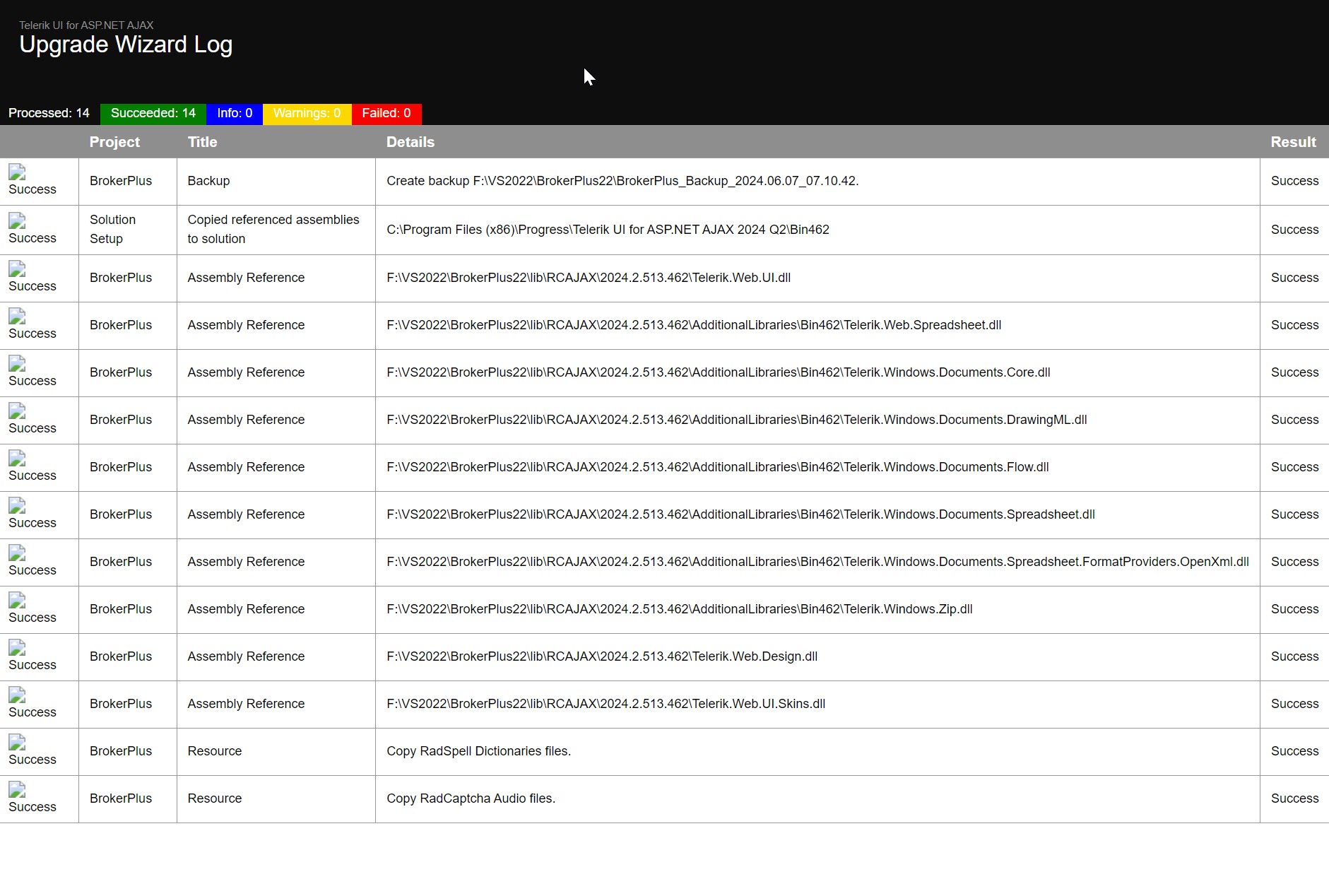The width and height of the screenshot is (1329, 896).
Task: Click the Telerik.Web.Spreadsheet.dll path
Action: [694, 325]
